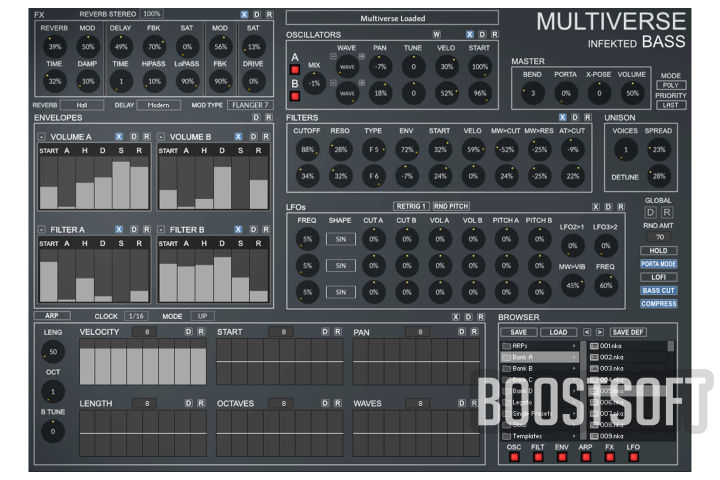Click the previous preset arrow in Browser
Image resolution: width=720 pixels, height=480 pixels.
coord(586,332)
